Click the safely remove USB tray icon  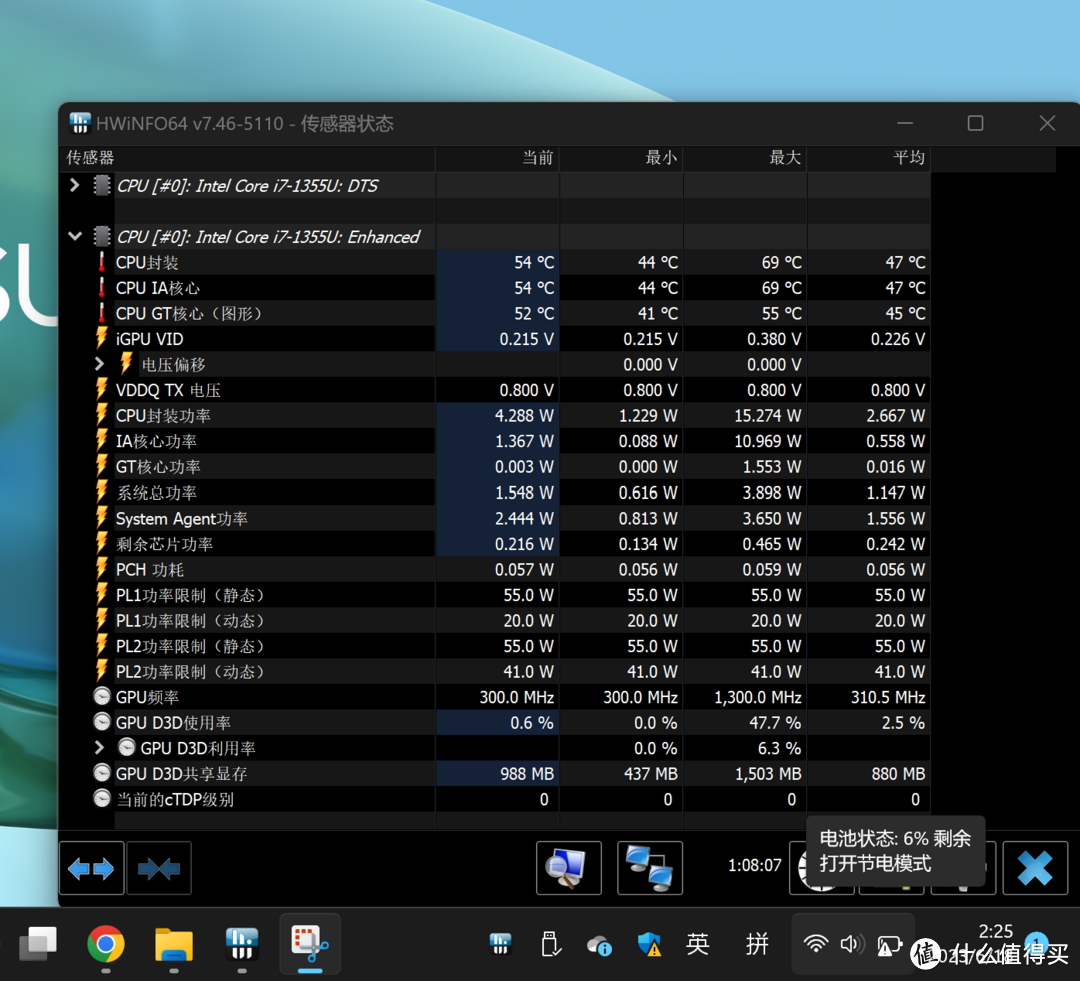coord(550,944)
